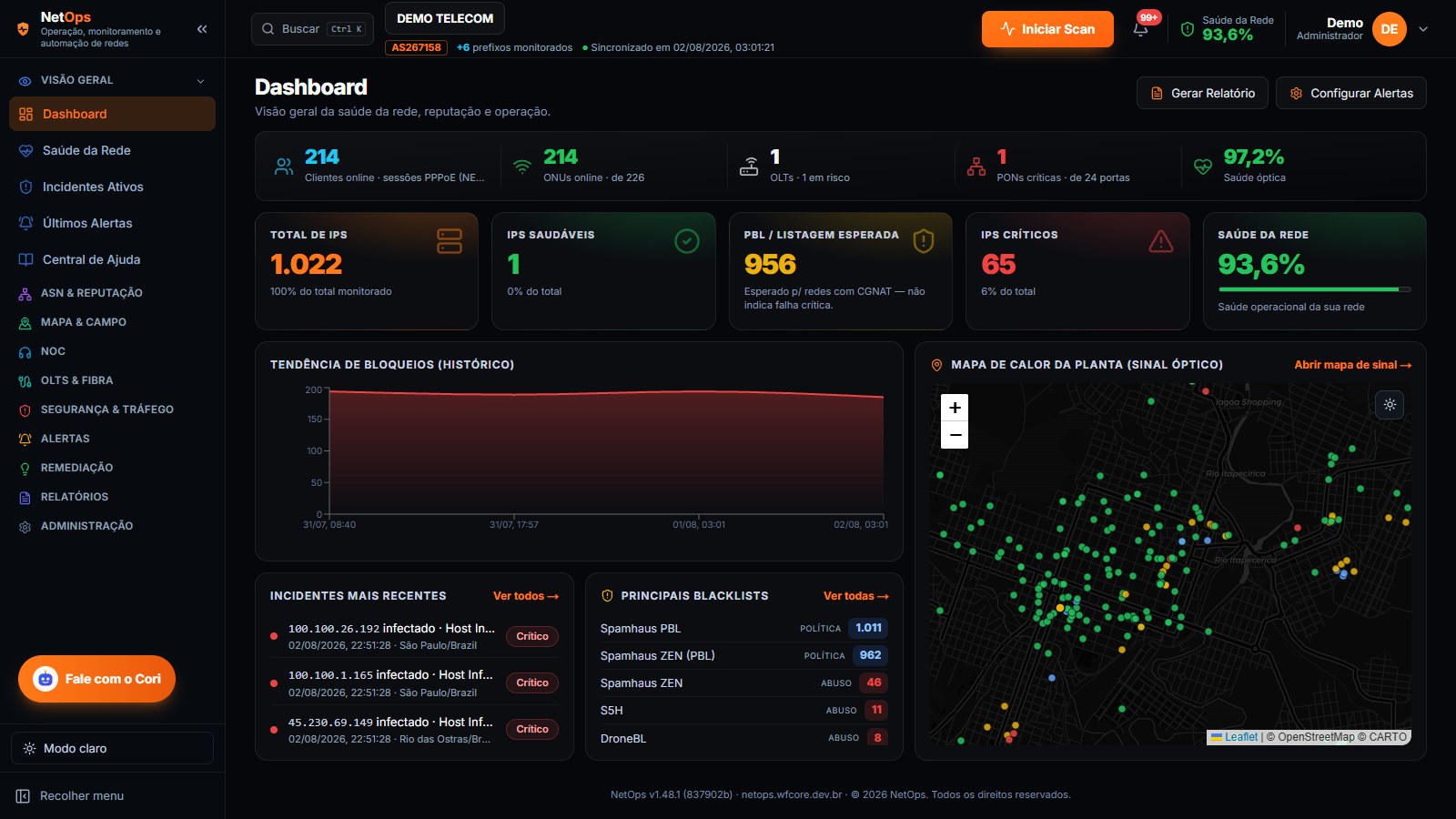The height and width of the screenshot is (819, 1456).
Task: Click the AS267158 badge
Action: point(416,47)
